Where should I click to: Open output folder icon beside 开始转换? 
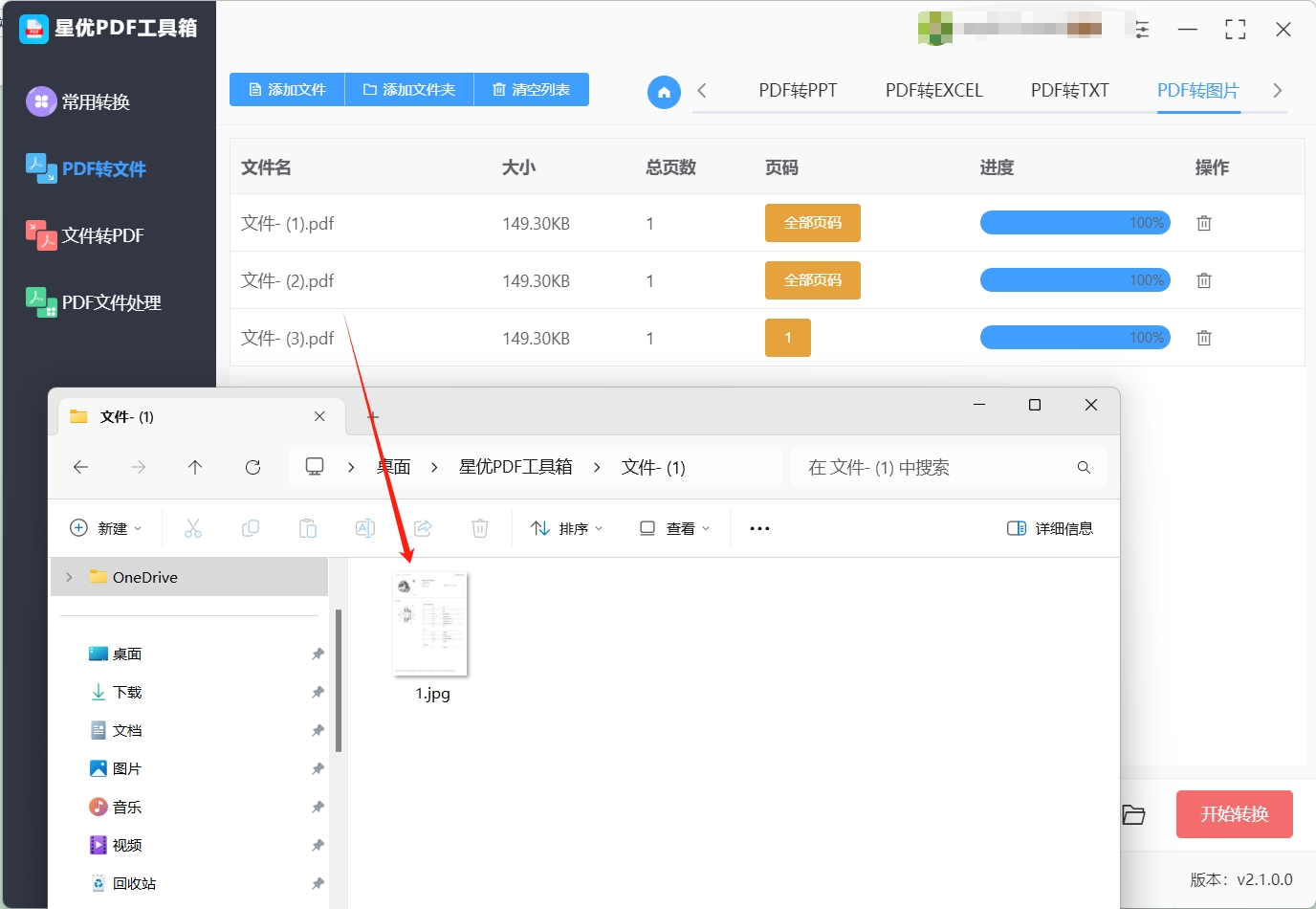(1133, 814)
